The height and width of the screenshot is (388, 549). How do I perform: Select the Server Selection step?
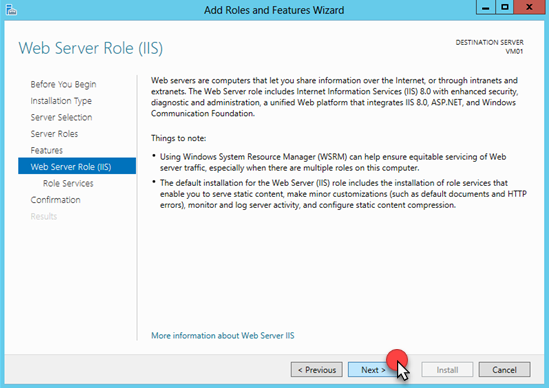(61, 117)
